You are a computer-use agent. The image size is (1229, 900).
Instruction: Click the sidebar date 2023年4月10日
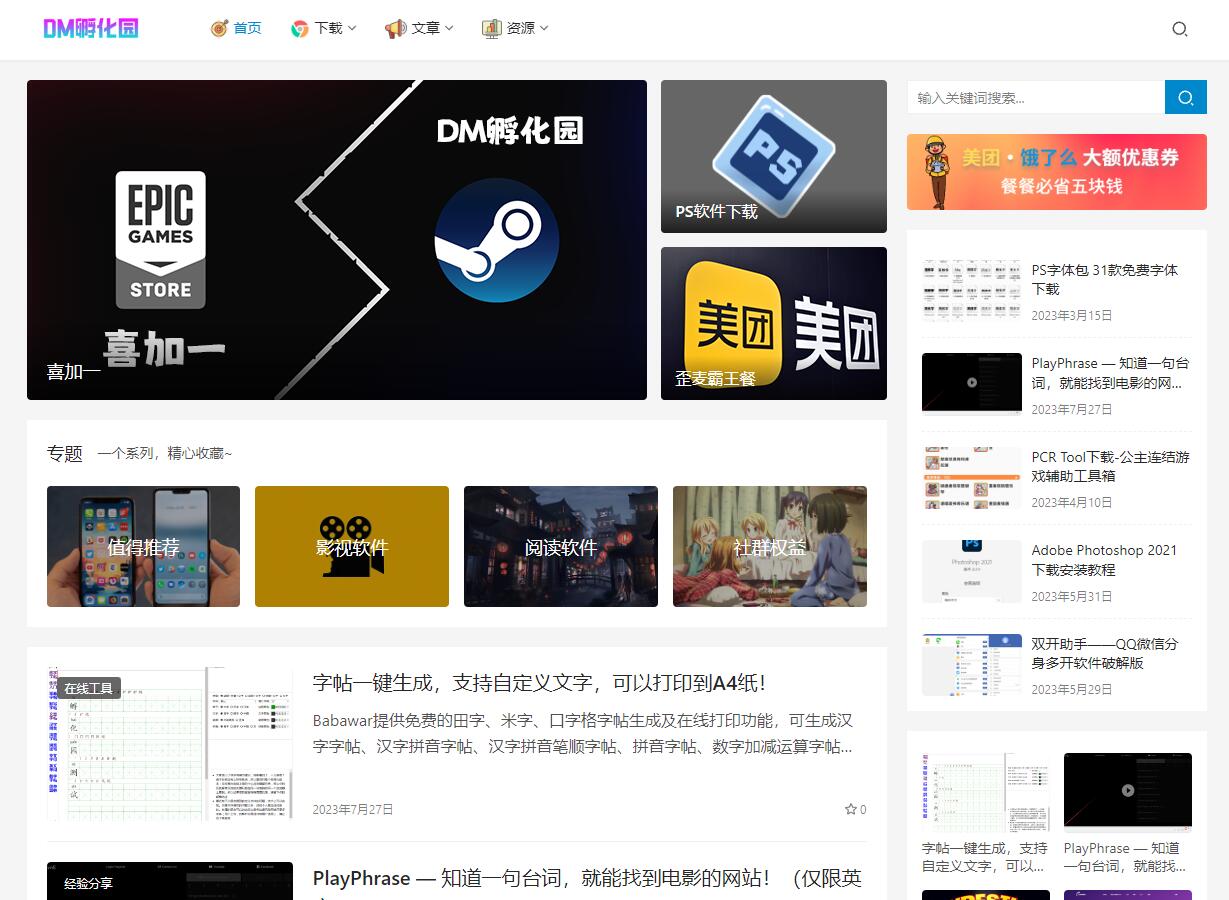[x=1072, y=502]
